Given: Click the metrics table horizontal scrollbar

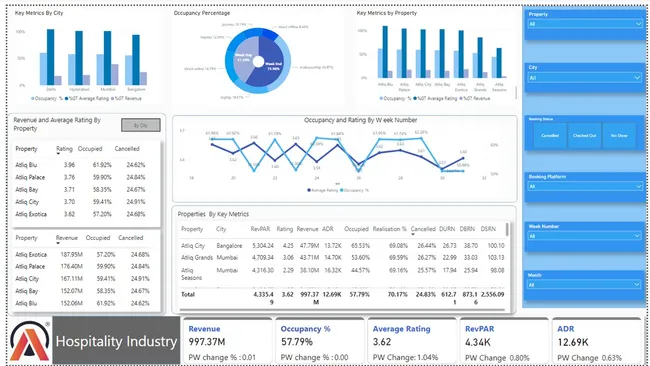Looking at the screenshot, I should pos(342,310).
